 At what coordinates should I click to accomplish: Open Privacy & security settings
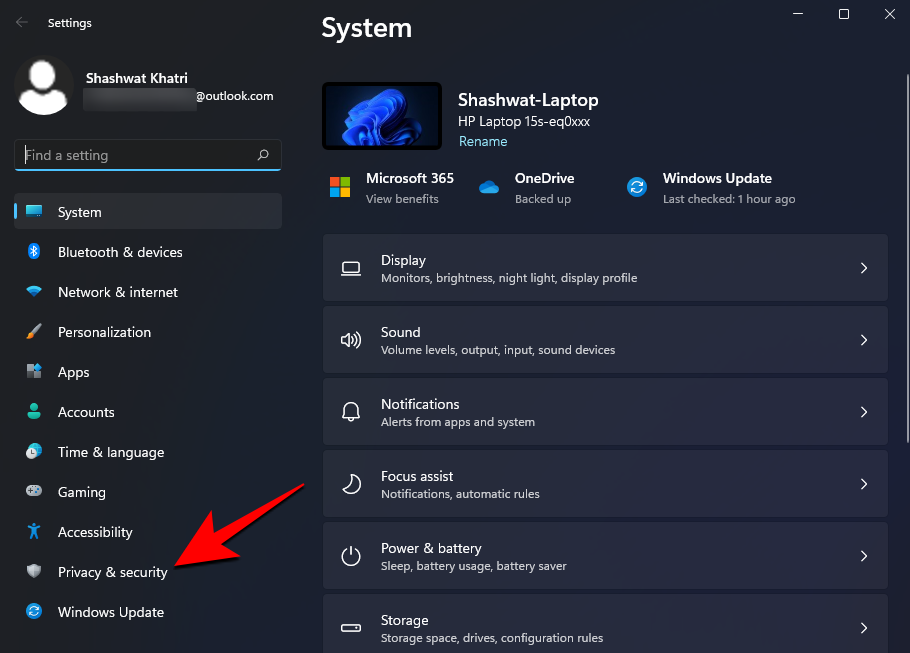[x=112, y=572]
